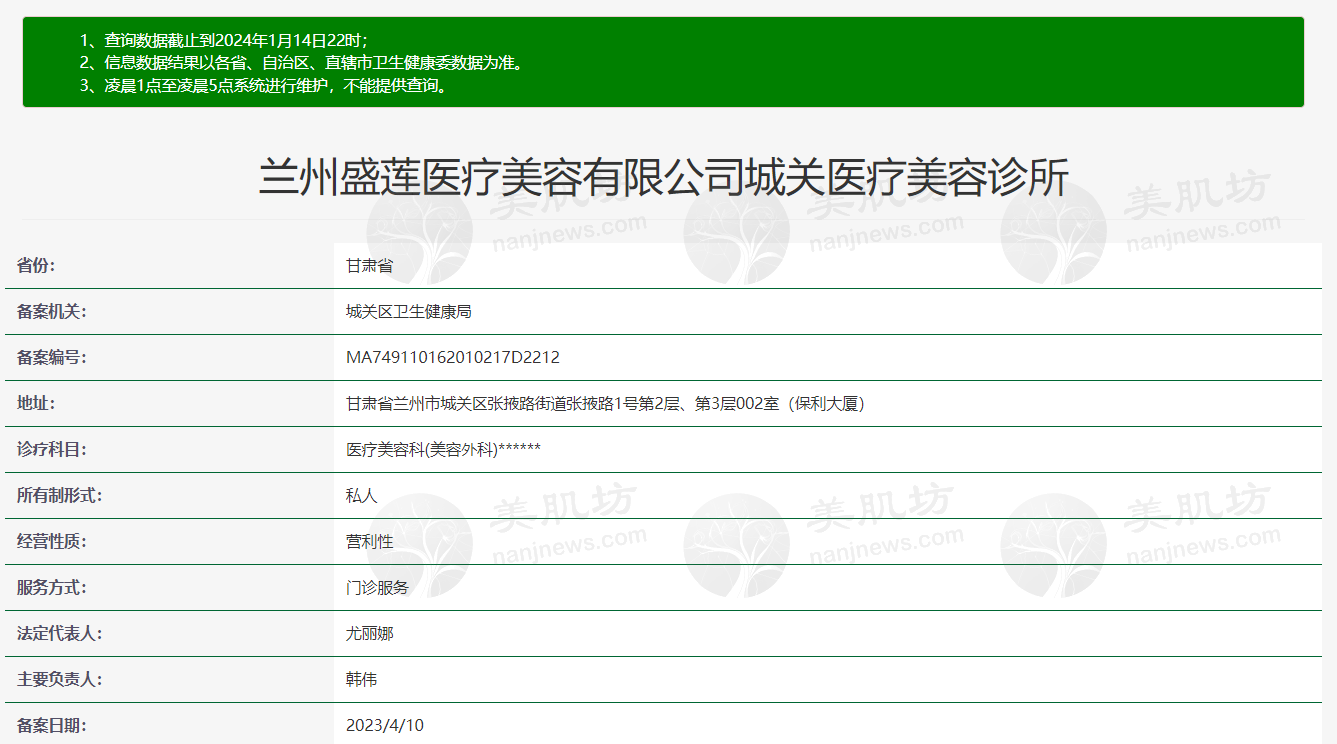Click the 经营性质 row label

coord(52,542)
